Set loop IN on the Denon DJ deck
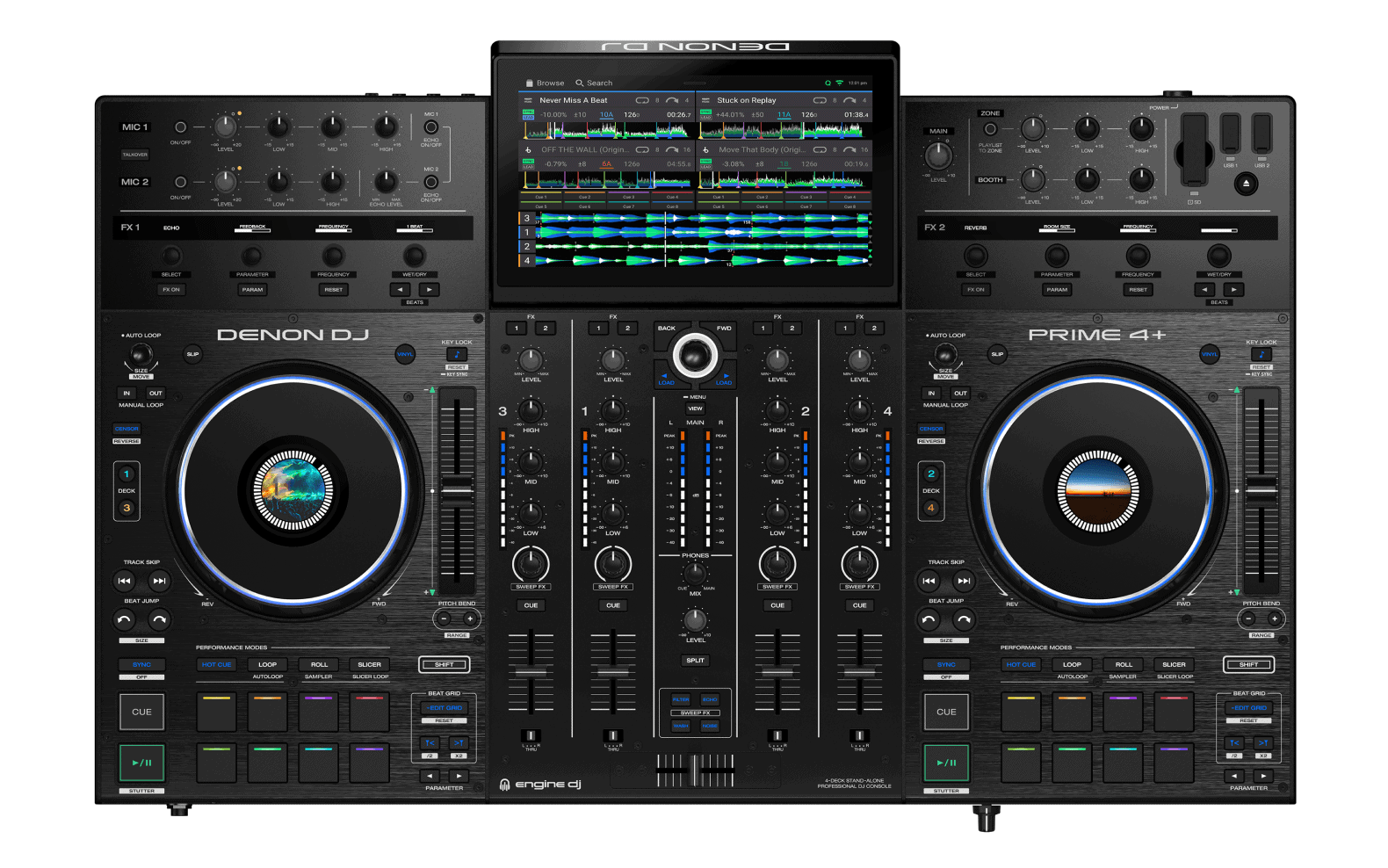The height and width of the screenshot is (868, 1388). (127, 393)
